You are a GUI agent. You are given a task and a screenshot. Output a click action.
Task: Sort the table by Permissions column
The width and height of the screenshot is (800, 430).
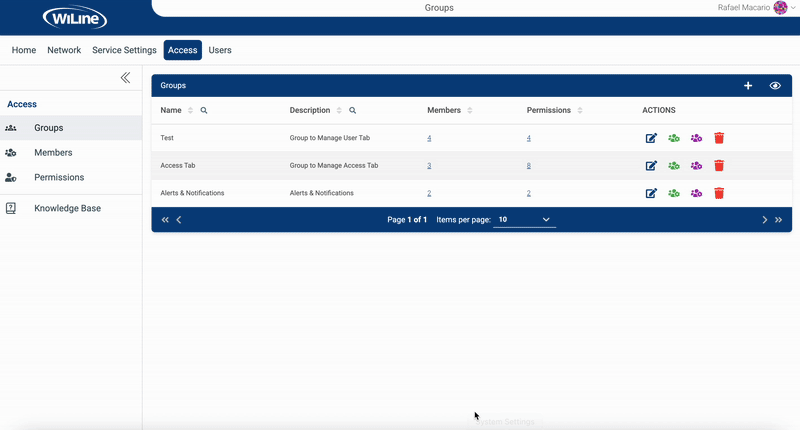(580, 110)
